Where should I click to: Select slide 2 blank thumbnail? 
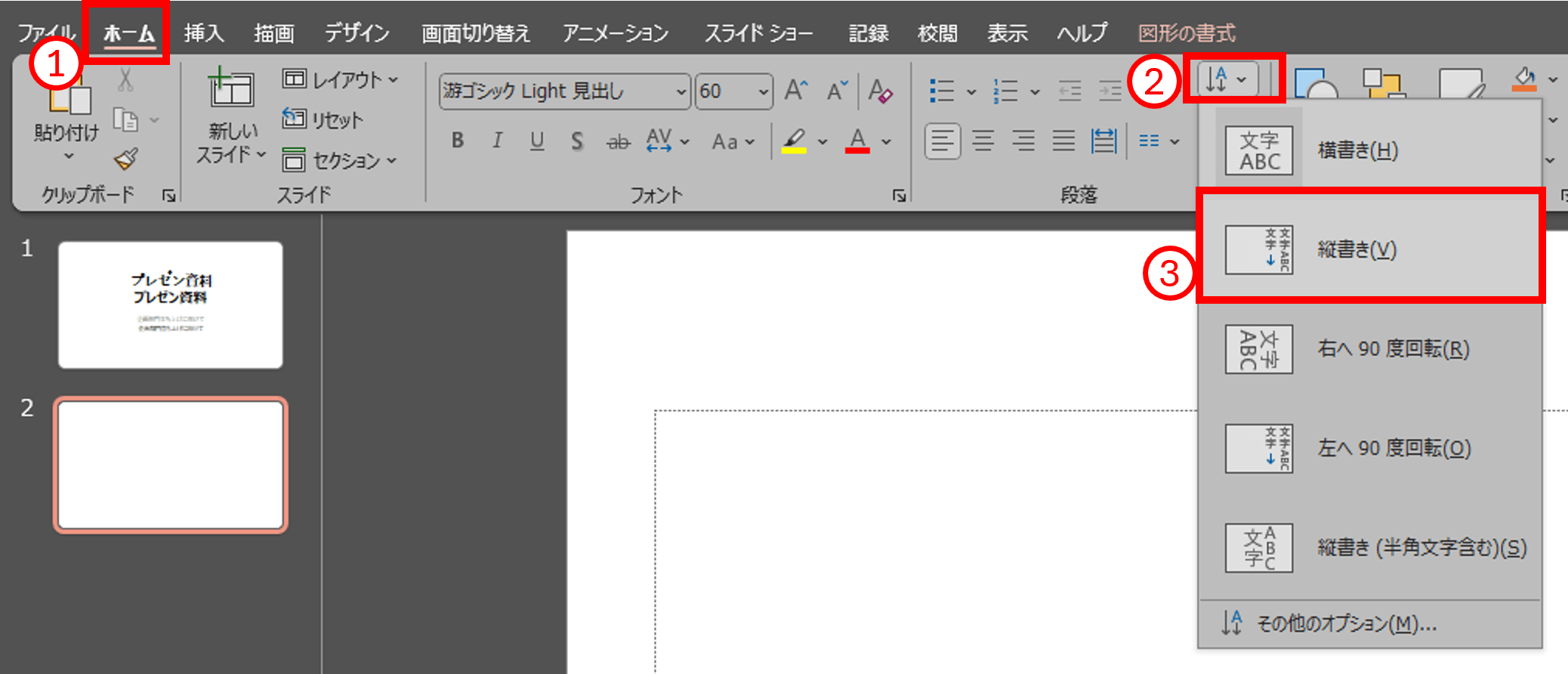click(x=171, y=465)
